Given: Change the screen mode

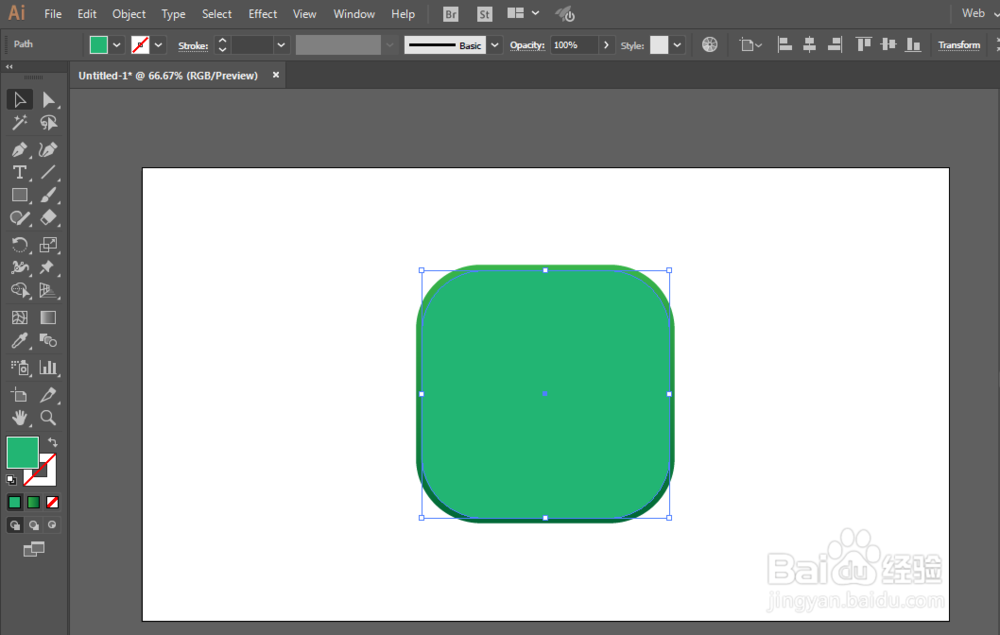Looking at the screenshot, I should pos(34,549).
